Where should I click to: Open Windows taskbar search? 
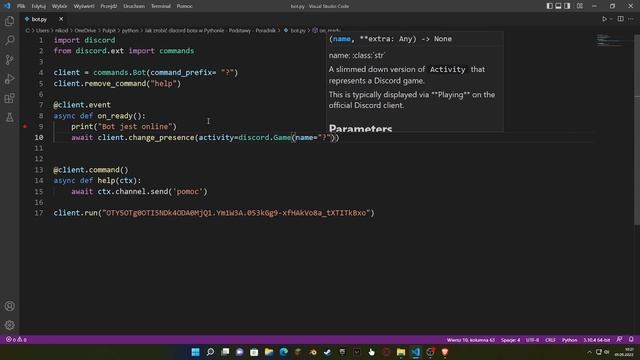click(x=210, y=352)
